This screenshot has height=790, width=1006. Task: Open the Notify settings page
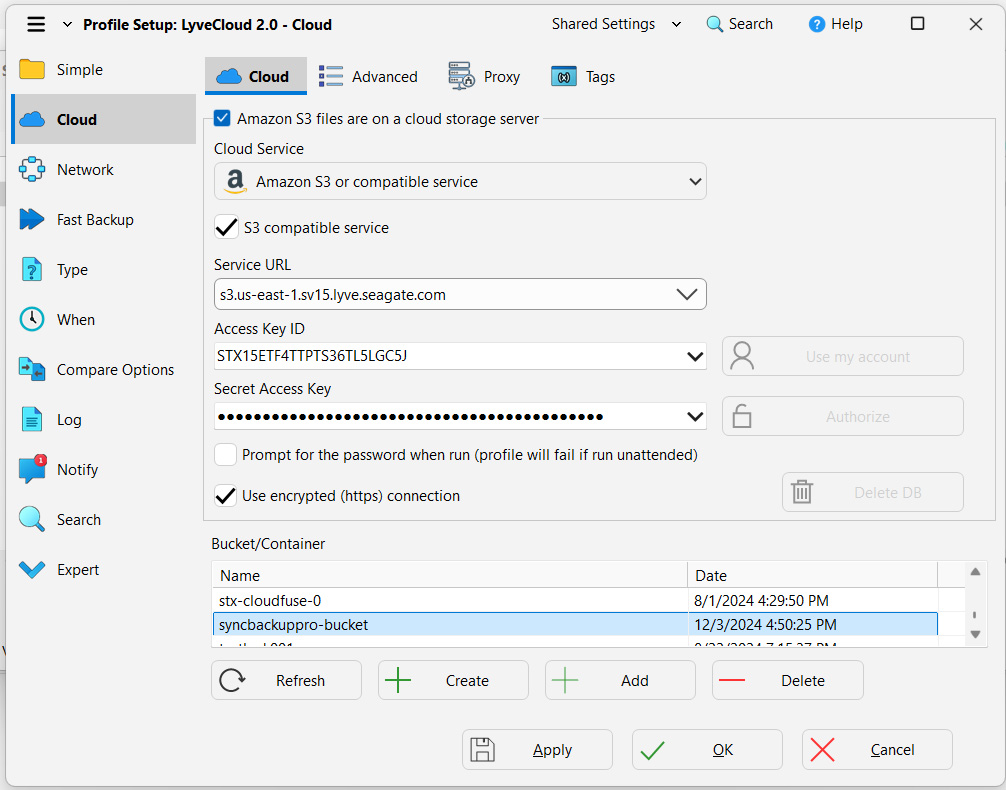click(104, 469)
